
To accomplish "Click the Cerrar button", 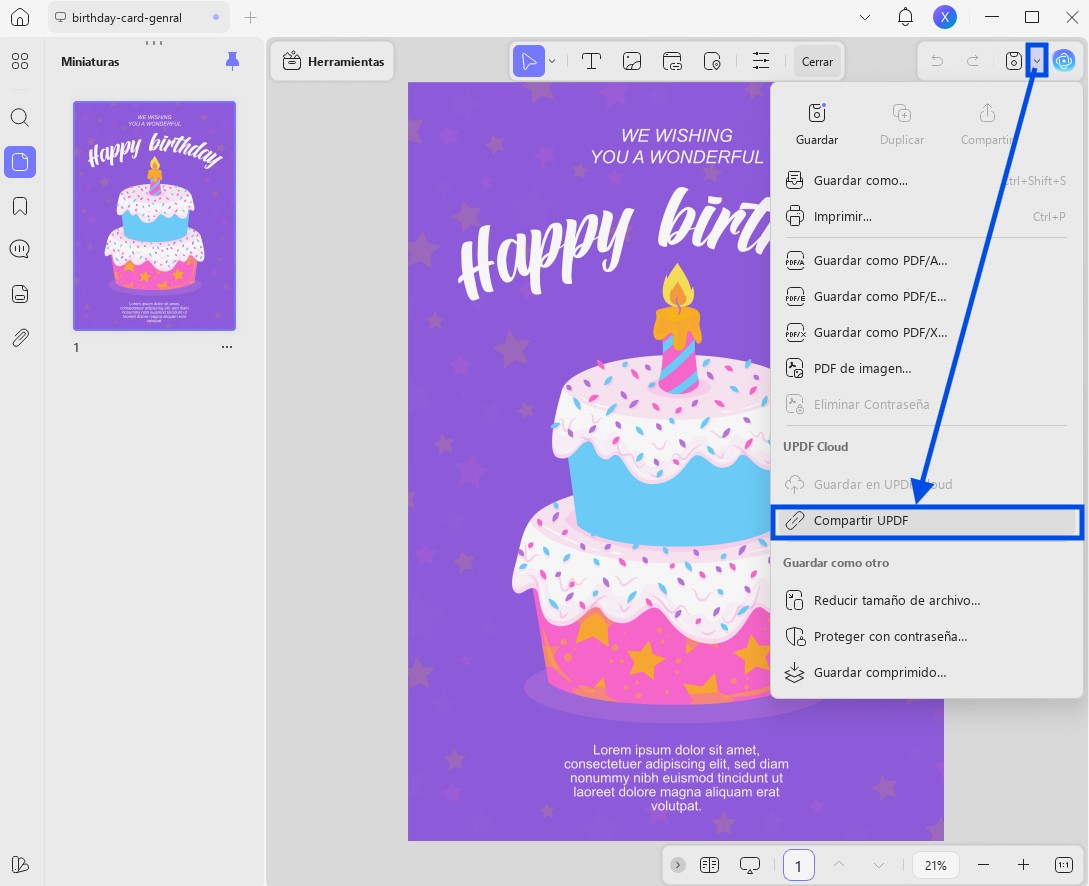I will point(817,62).
